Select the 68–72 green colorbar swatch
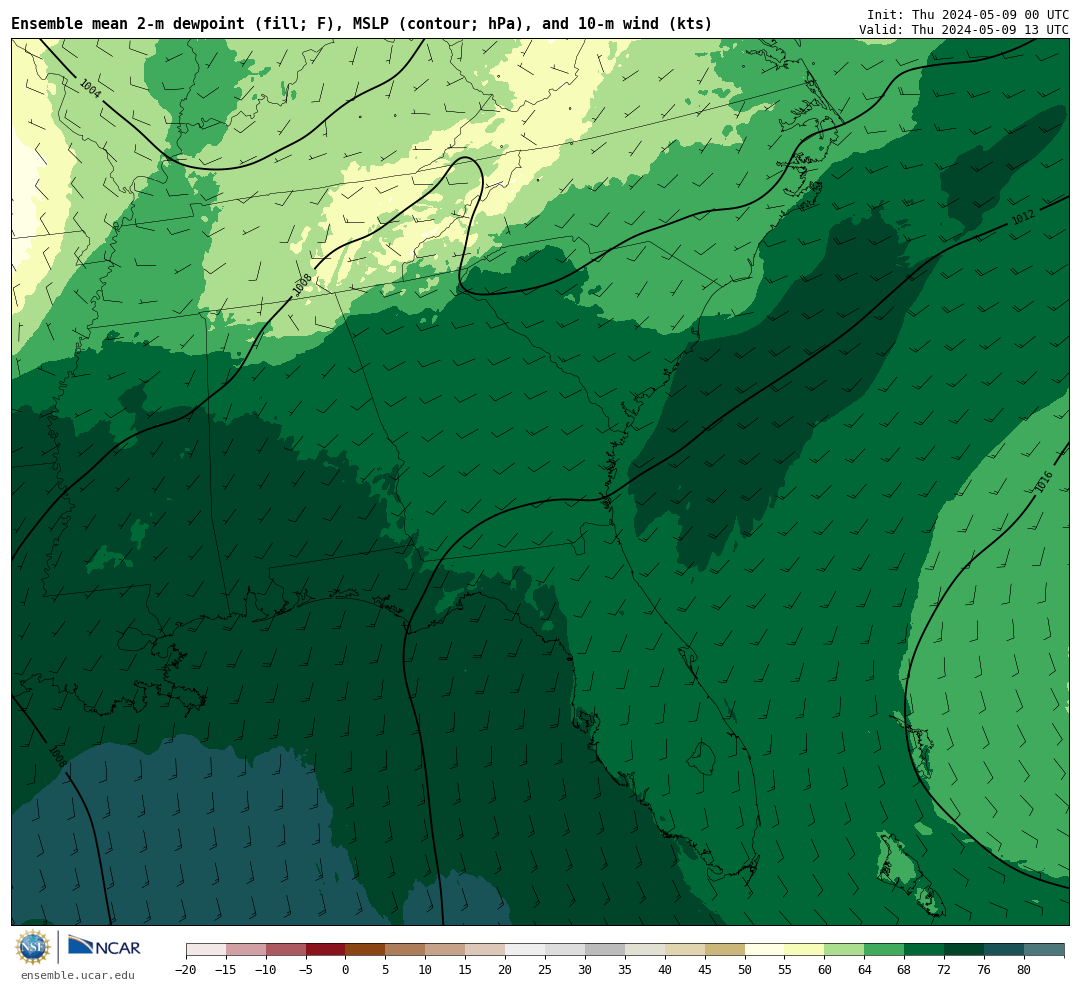This screenshot has width=1080, height=988. point(924,950)
